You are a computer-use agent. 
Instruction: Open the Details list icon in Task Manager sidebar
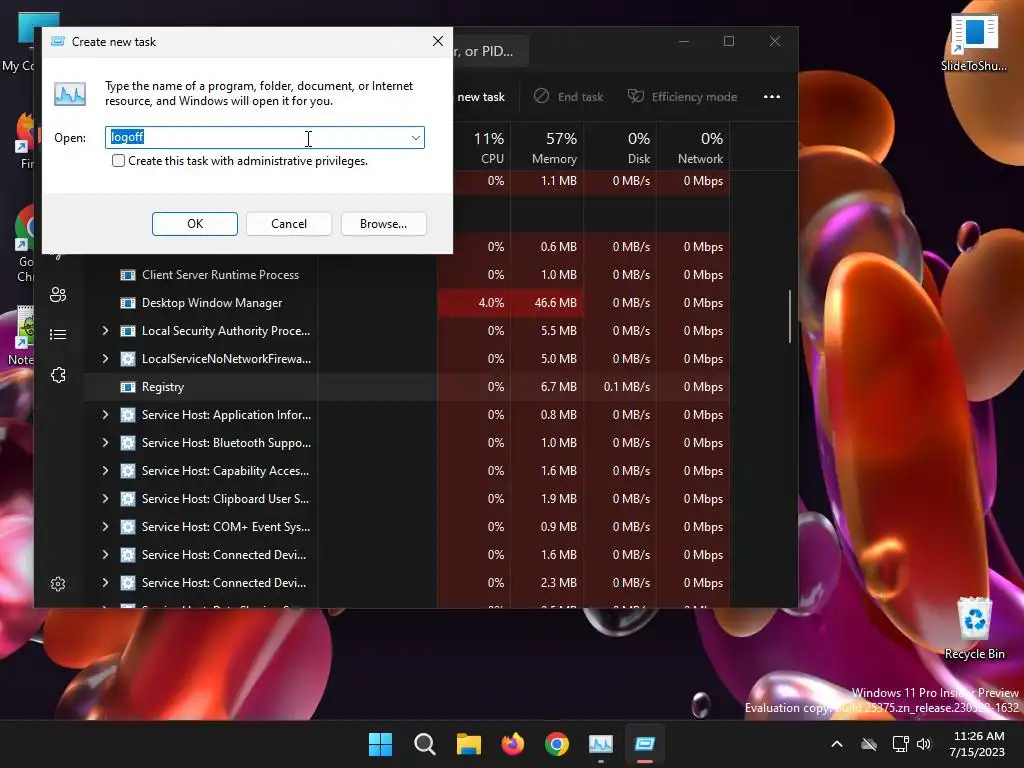58,334
